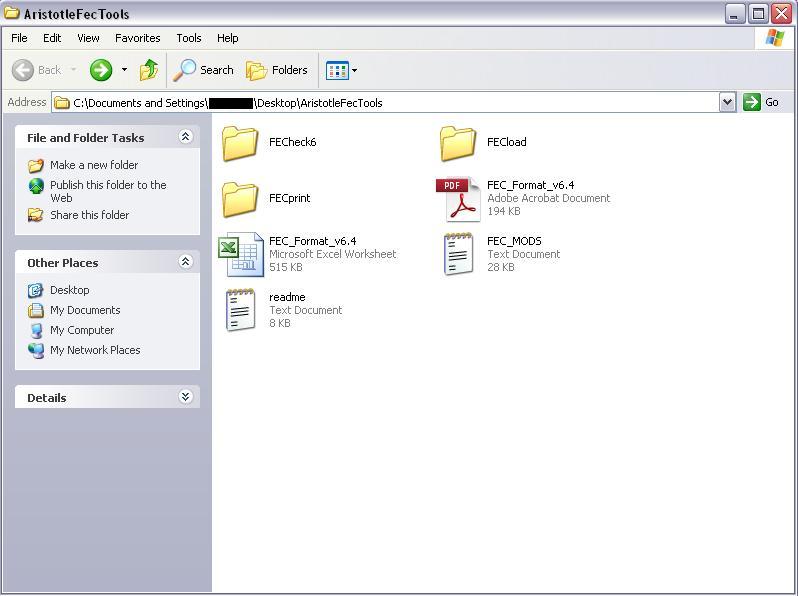Viewport: 798px width, 596px height.
Task: Click the FEC_MODS file name
Action: pyautogui.click(x=514, y=241)
